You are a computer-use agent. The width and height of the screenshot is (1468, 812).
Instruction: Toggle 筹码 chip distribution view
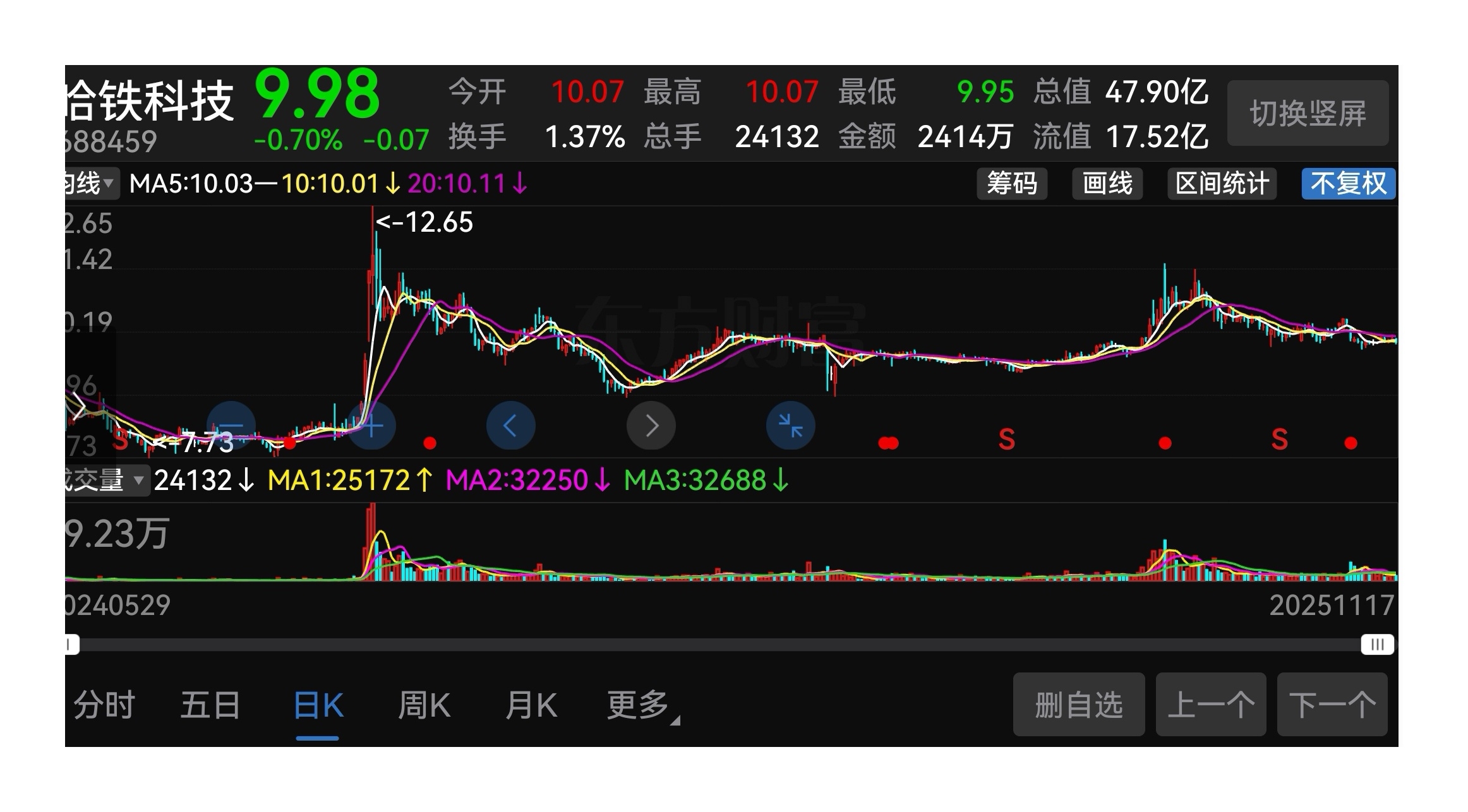(1011, 184)
